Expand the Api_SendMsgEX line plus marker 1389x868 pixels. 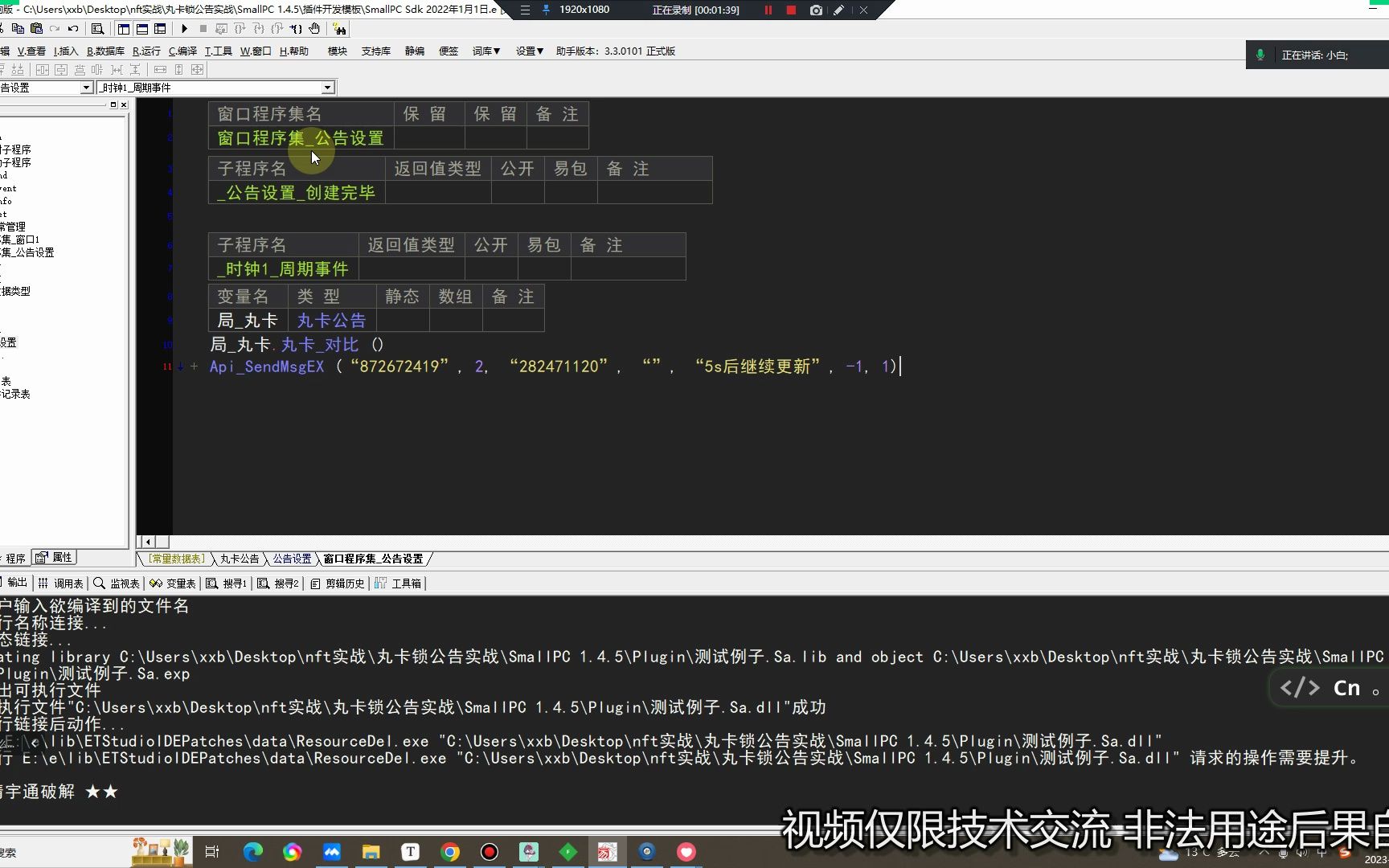(194, 366)
